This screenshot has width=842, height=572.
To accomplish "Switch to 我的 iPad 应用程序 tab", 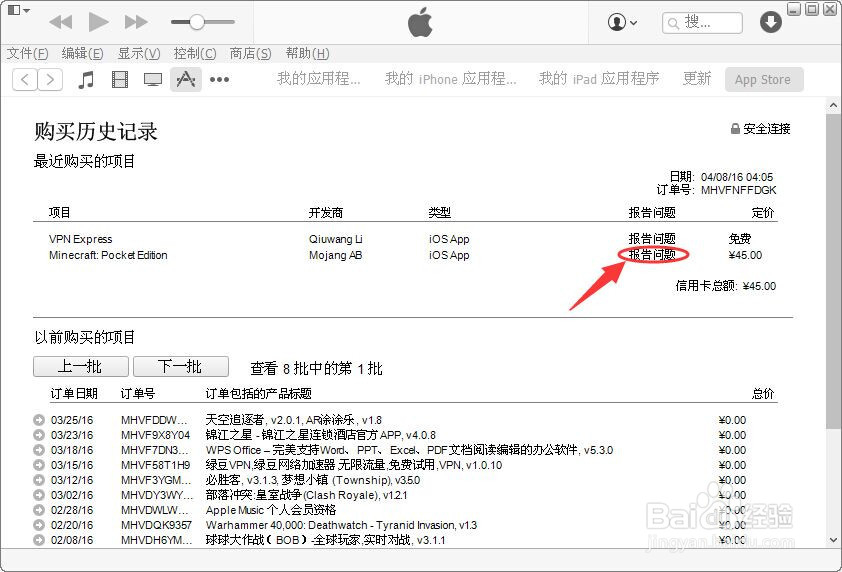I will point(599,79).
